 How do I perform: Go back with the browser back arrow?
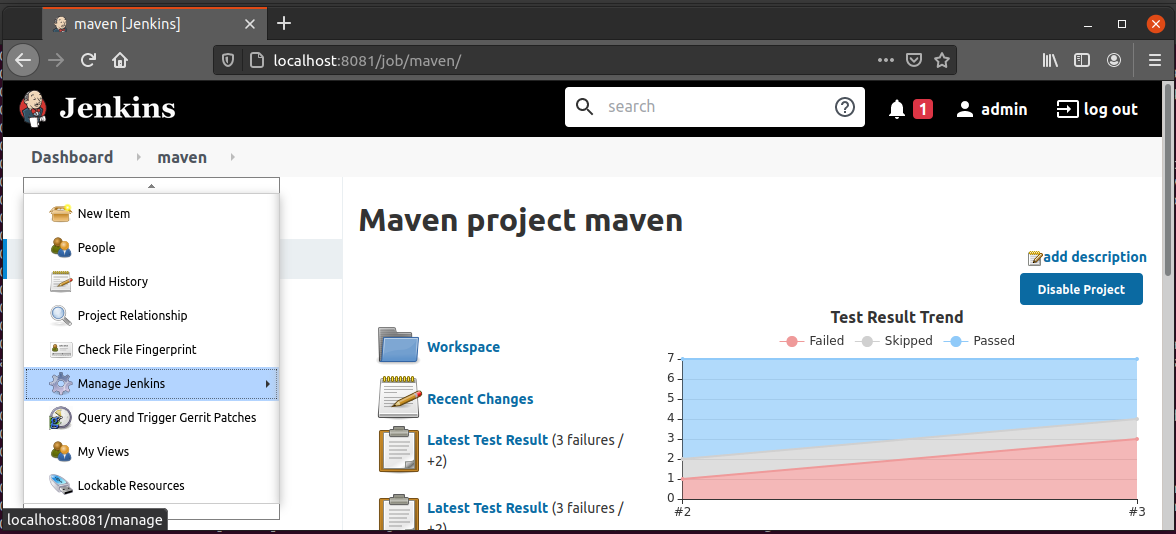click(x=24, y=60)
